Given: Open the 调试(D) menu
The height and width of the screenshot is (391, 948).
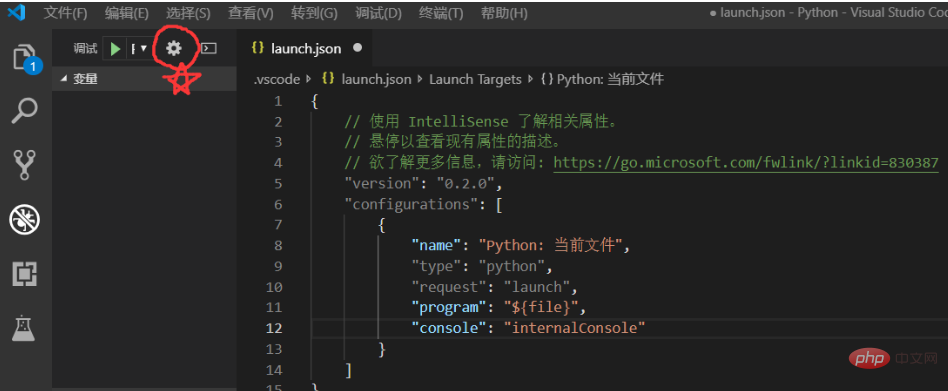Looking at the screenshot, I should click(x=378, y=13).
